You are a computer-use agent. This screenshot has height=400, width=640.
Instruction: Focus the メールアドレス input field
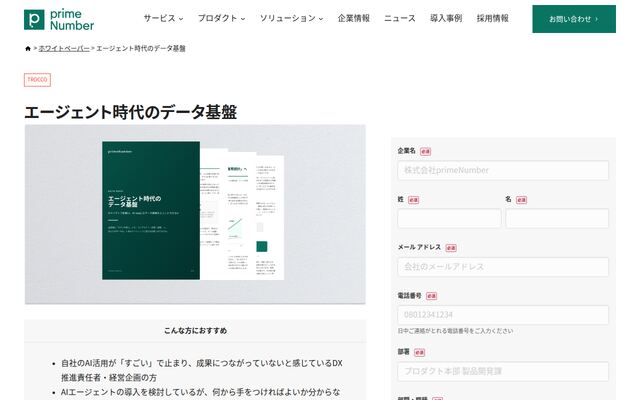pos(503,267)
